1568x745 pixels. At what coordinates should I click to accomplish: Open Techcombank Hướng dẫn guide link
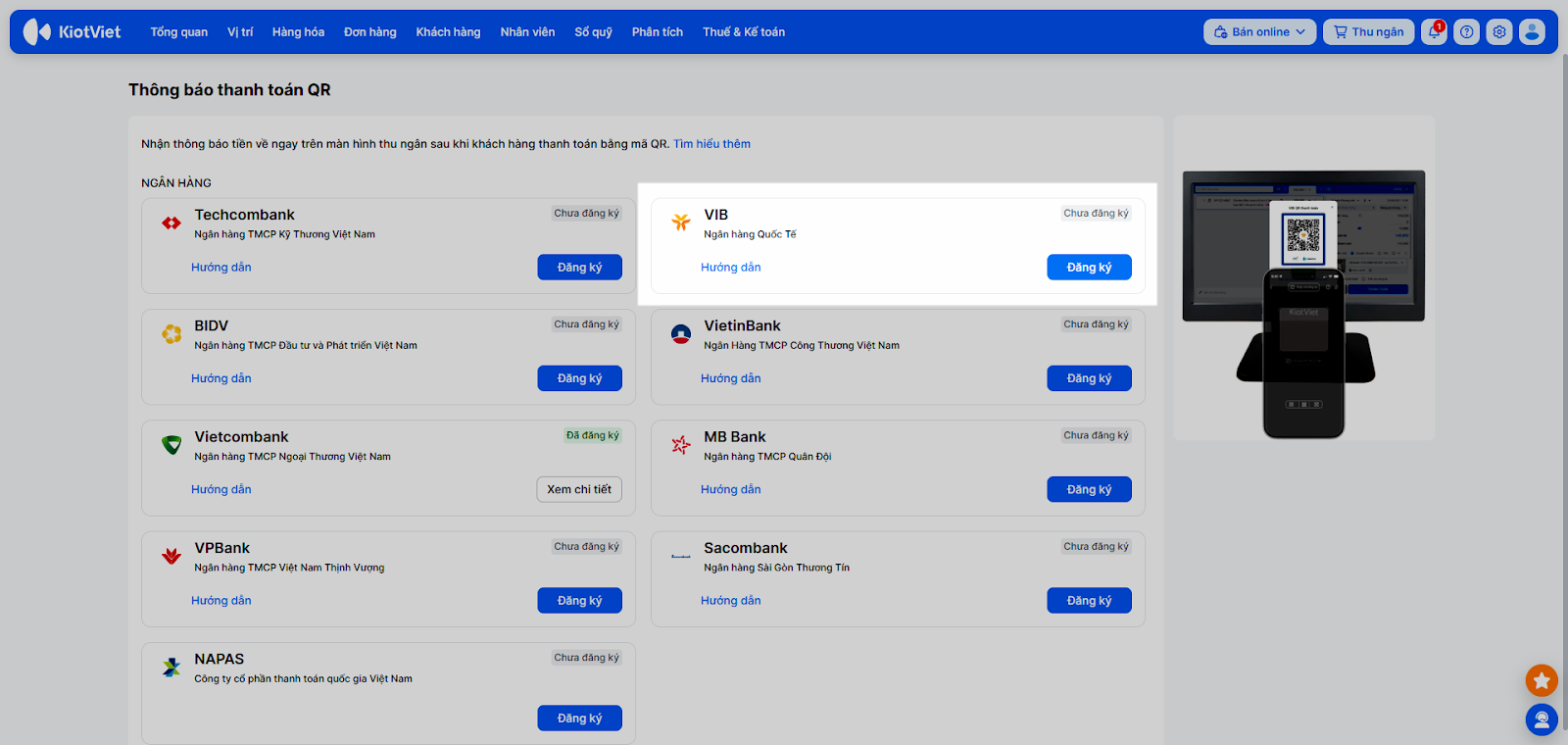point(221,268)
